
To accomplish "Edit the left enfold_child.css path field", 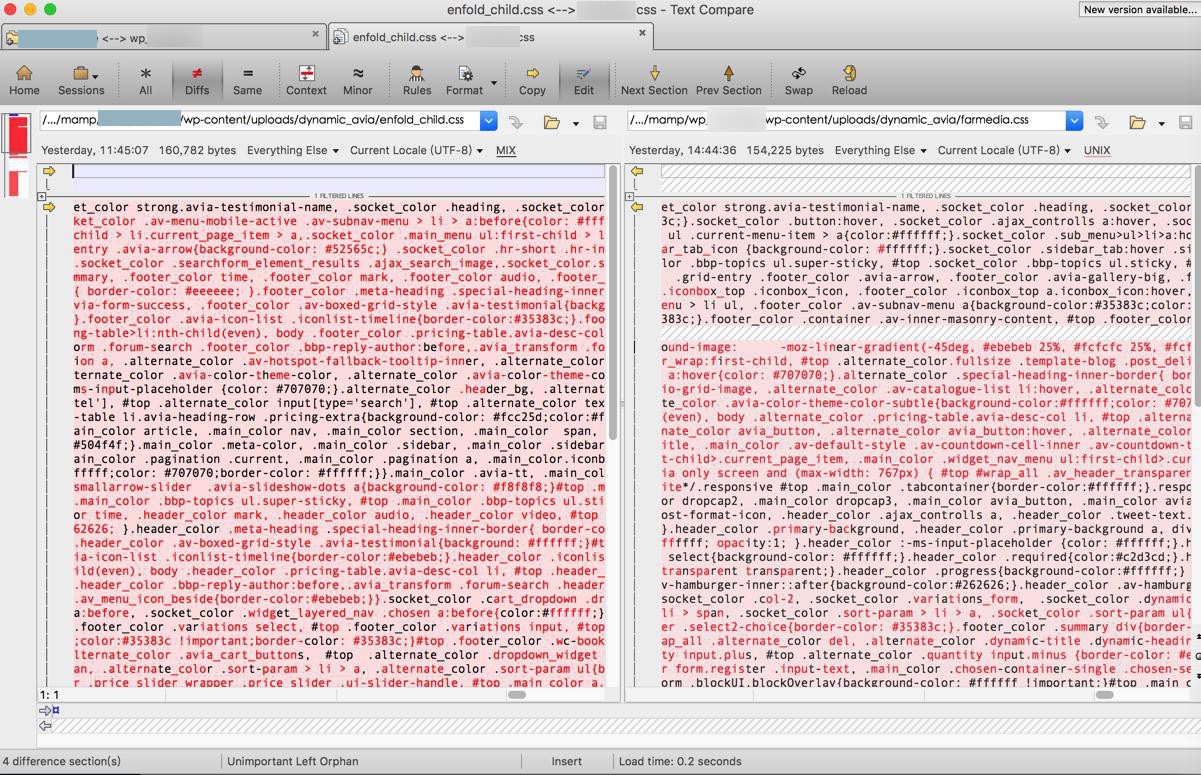I will pos(259,120).
